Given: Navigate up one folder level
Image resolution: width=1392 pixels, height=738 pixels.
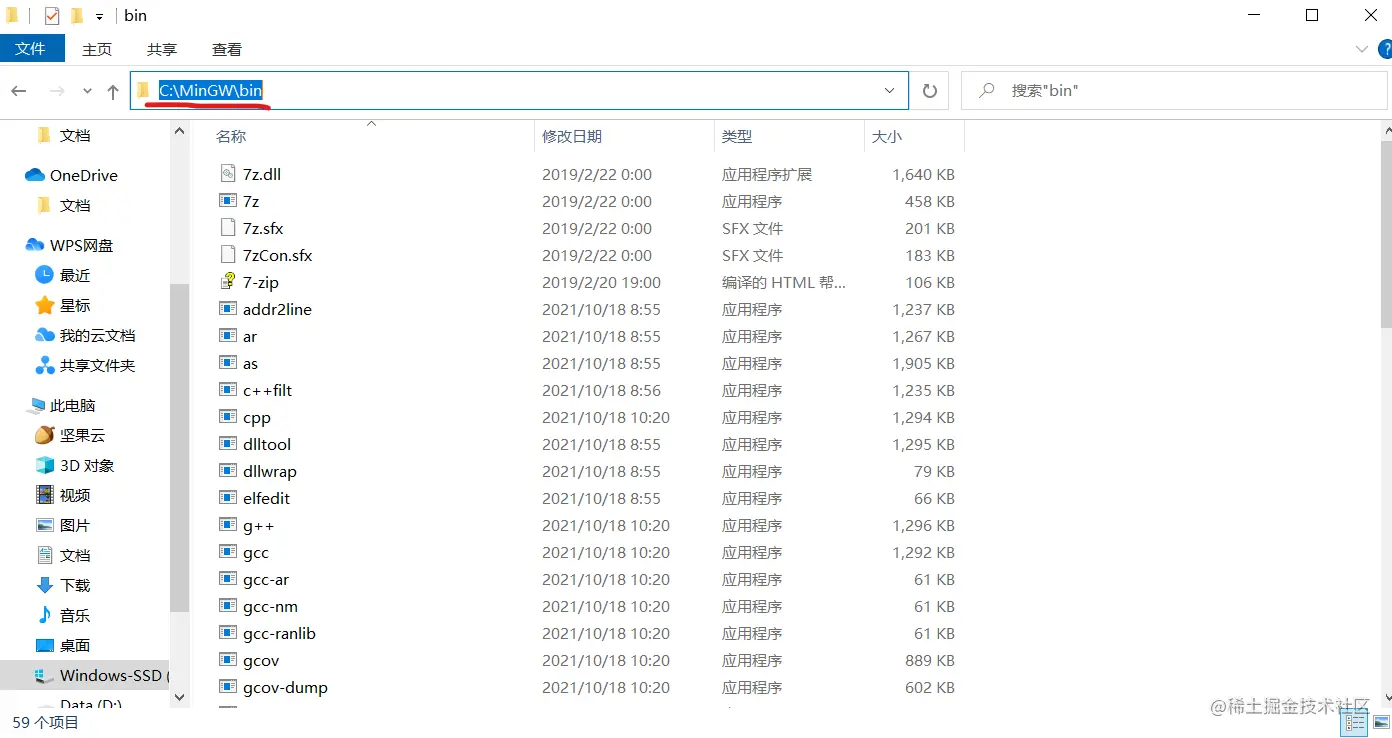Looking at the screenshot, I should 112,90.
